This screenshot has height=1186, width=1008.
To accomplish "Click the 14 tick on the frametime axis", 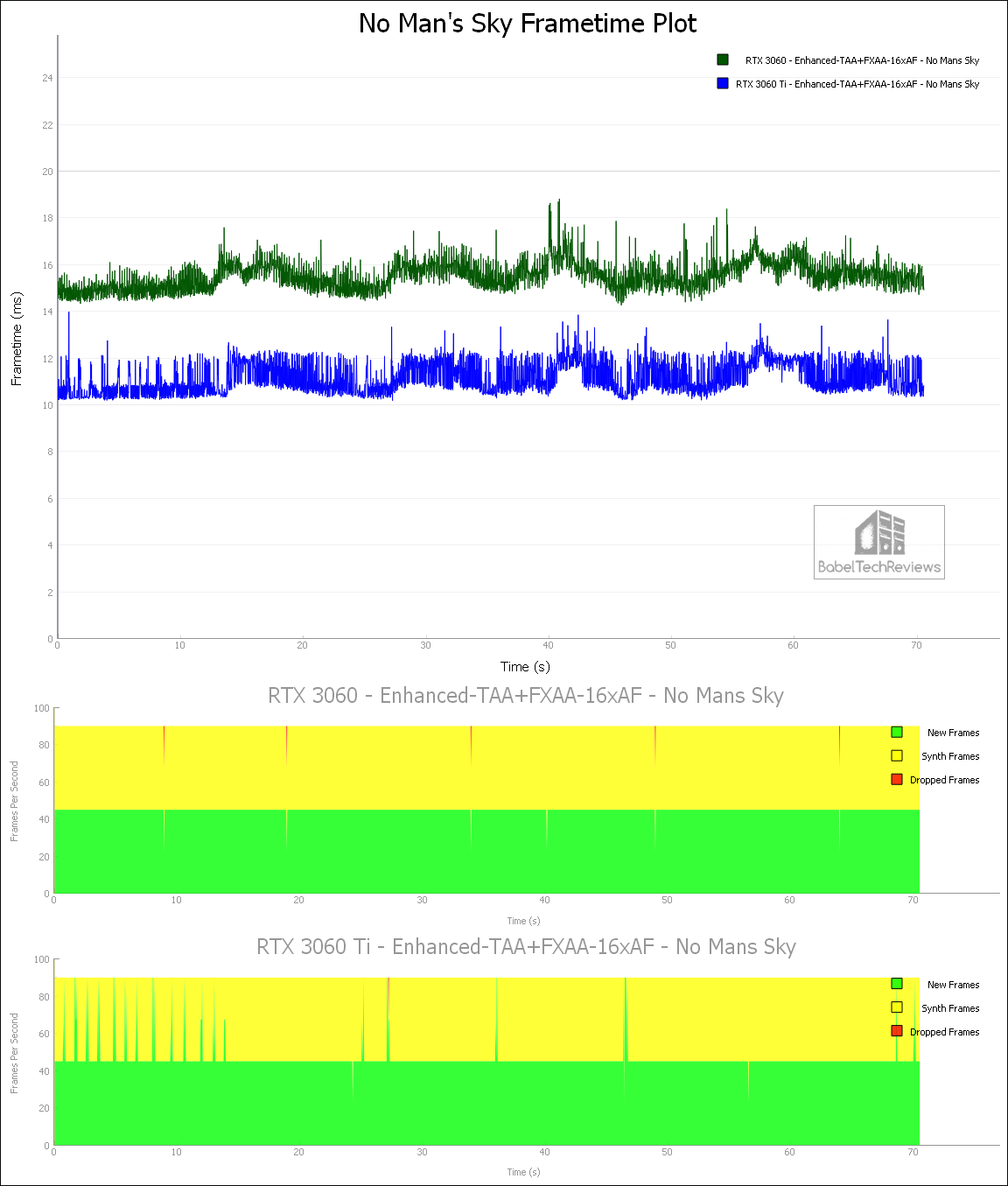I will click(x=47, y=312).
